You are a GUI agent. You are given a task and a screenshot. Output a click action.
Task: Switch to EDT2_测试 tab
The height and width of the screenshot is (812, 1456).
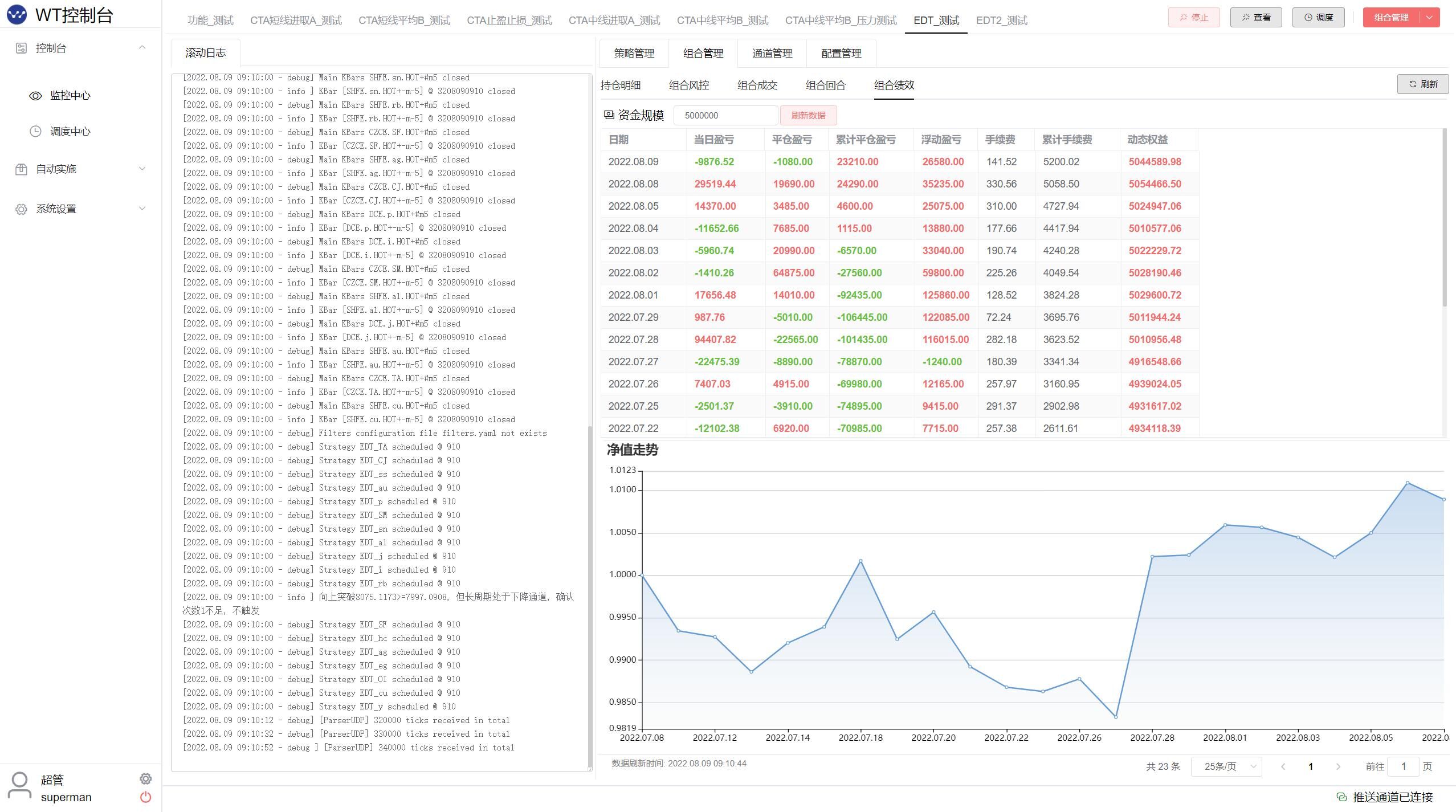click(1002, 21)
